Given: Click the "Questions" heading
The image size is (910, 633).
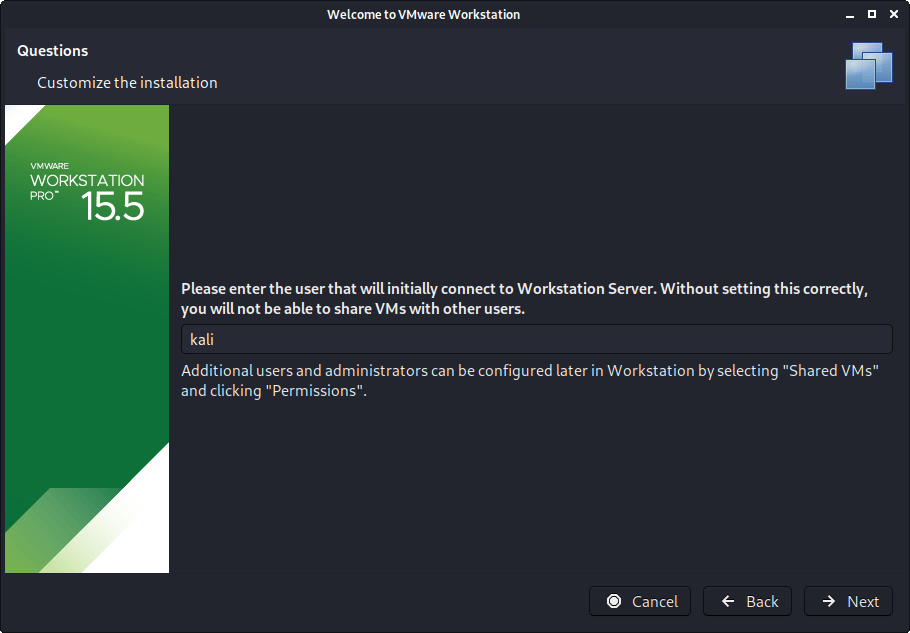Looking at the screenshot, I should [53, 51].
